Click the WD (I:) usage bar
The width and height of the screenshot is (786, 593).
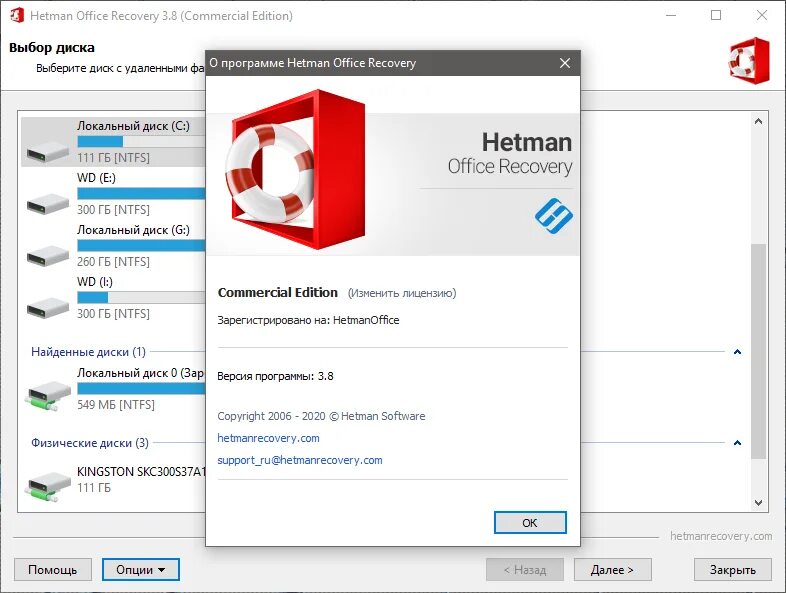[x=141, y=298]
